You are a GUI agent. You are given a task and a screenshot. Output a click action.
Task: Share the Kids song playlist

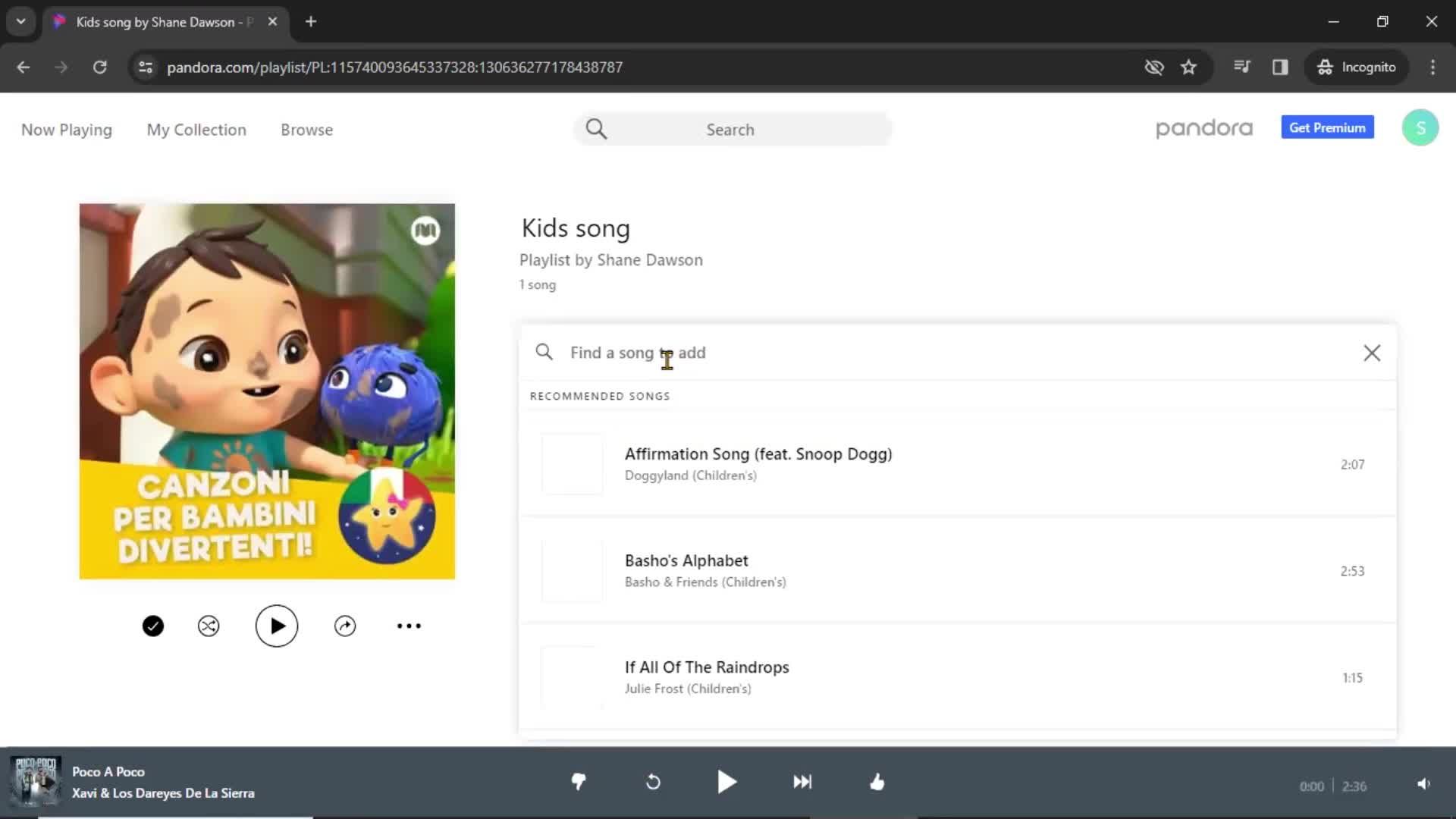[x=345, y=626]
